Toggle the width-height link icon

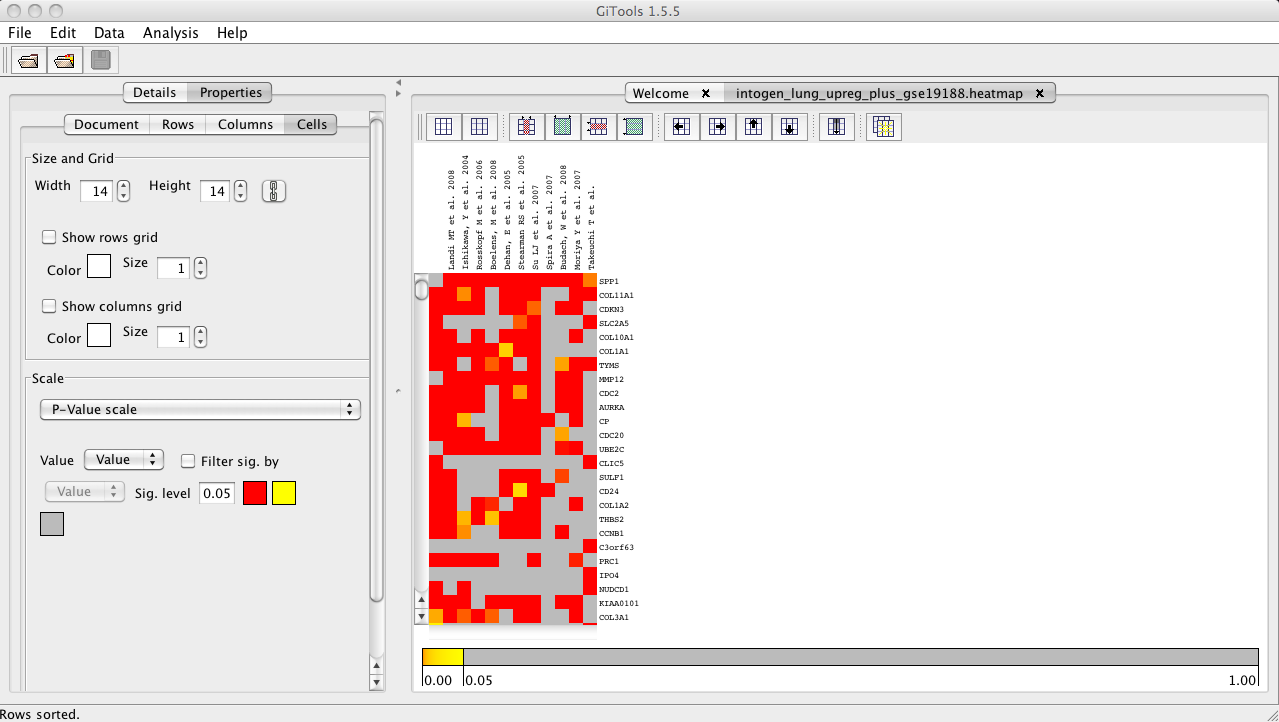pos(274,190)
